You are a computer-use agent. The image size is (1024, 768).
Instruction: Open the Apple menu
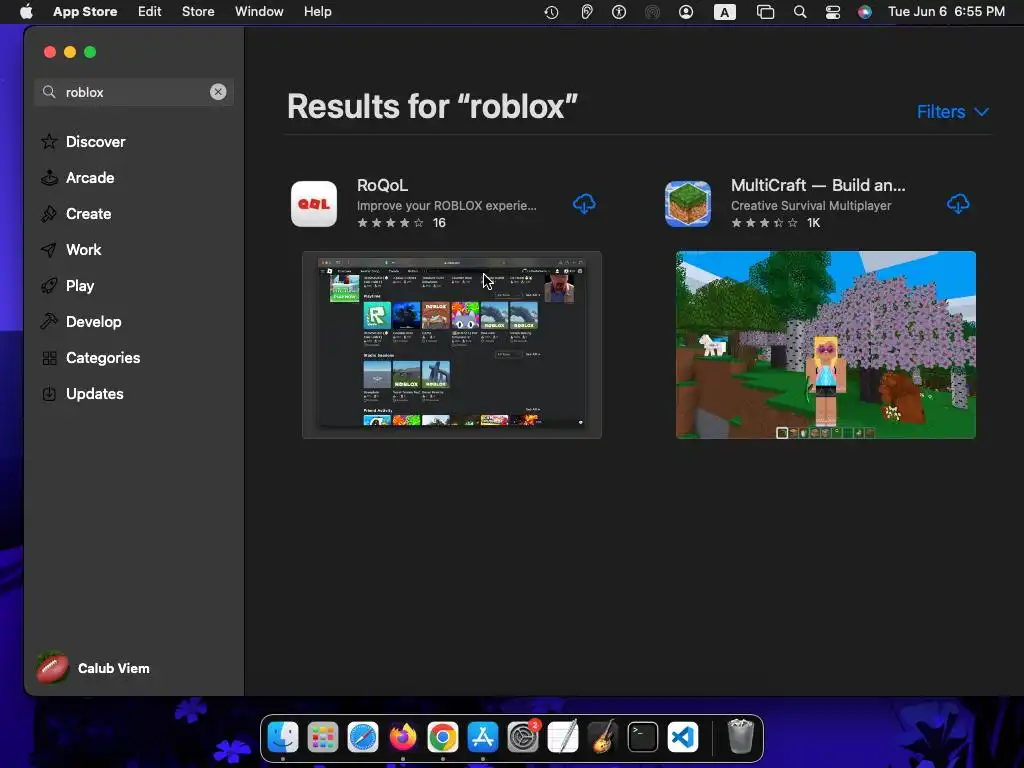(26, 12)
